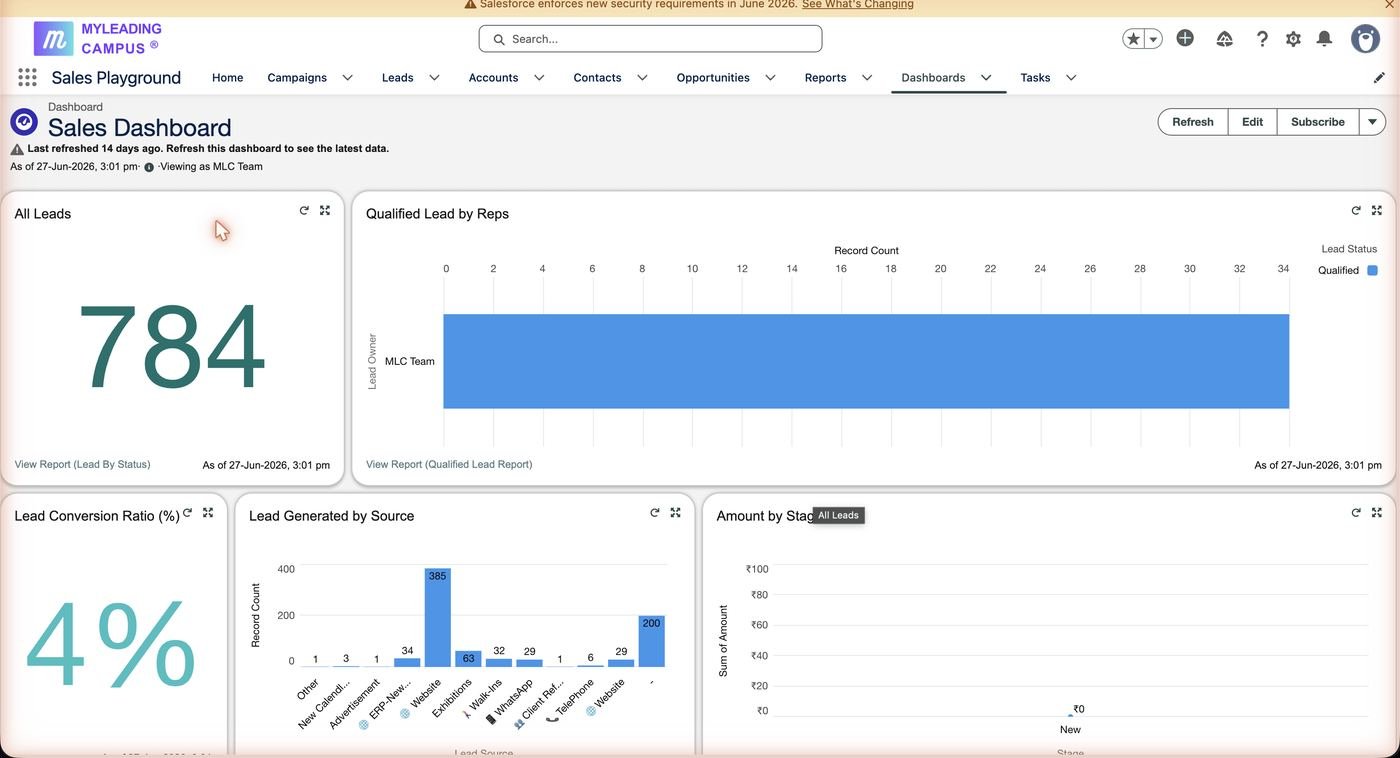This screenshot has width=1400, height=758.
Task: Open the Contacts tab
Action: point(597,77)
